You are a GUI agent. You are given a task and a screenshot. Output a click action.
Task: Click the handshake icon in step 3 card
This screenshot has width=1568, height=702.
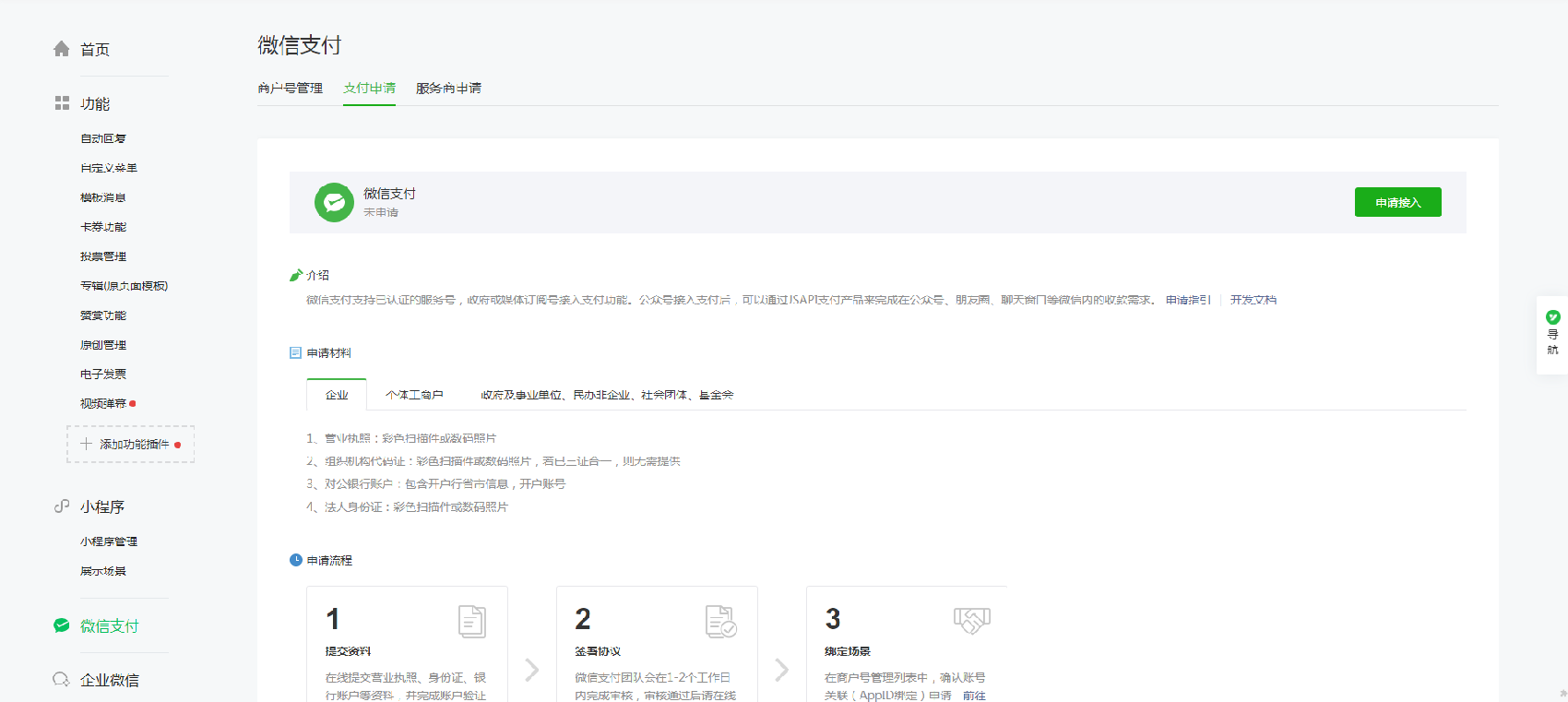(x=972, y=620)
